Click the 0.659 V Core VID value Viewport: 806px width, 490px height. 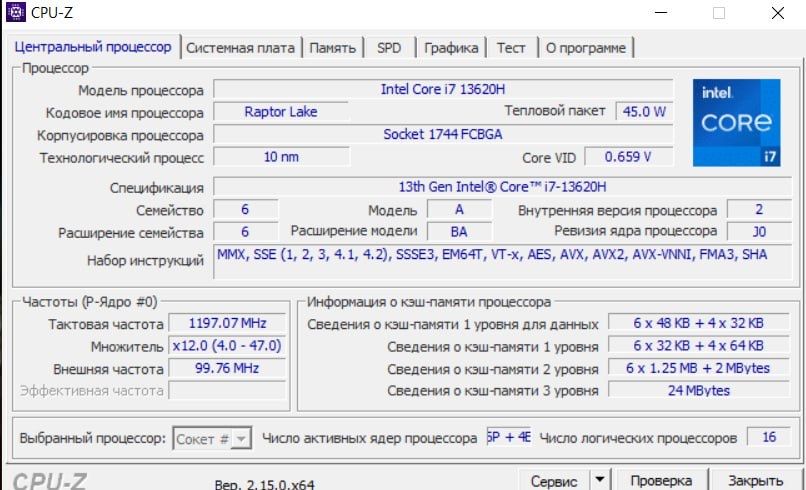628,157
